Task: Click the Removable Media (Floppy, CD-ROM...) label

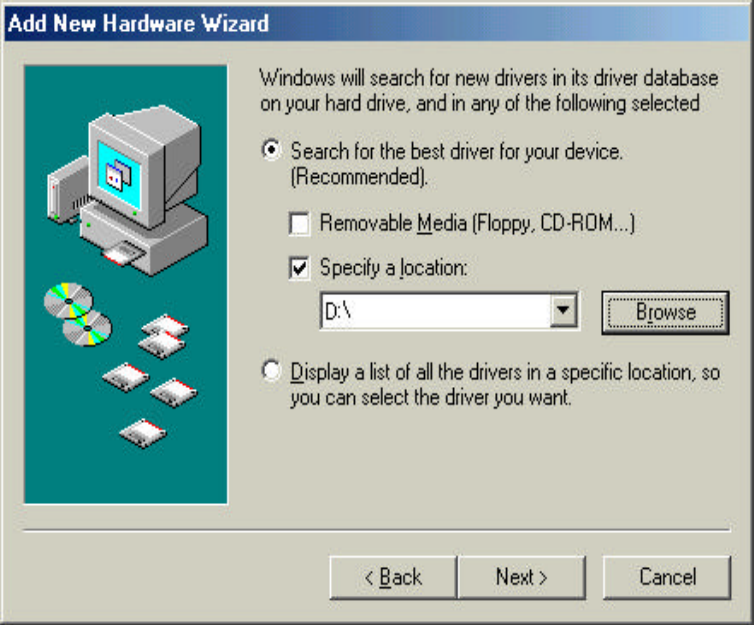Action: 477,224
